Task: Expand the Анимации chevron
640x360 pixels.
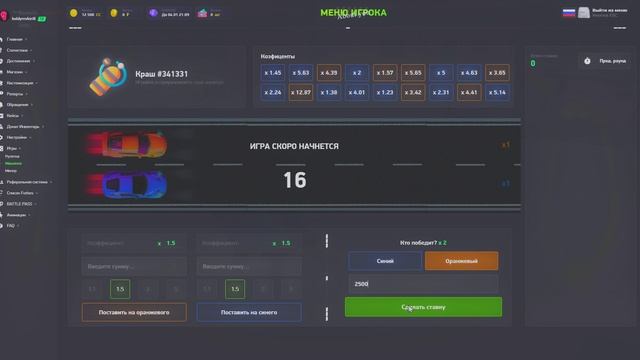Action: click(30, 215)
